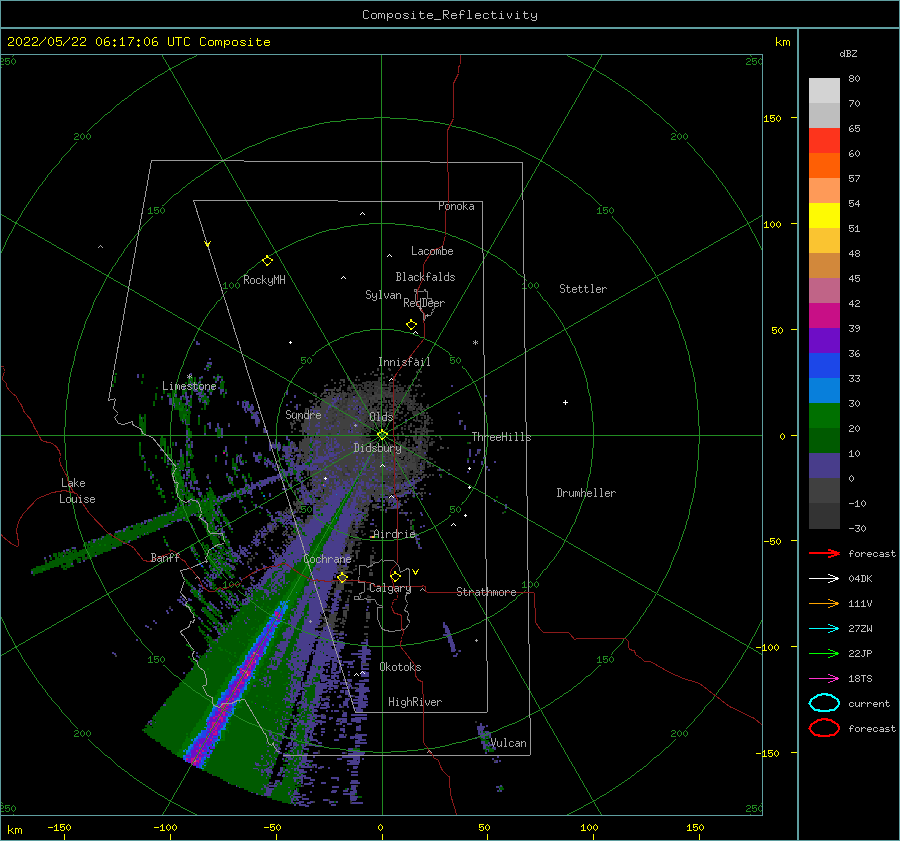
Task: Click the Sylvan label on map
Action: tap(383, 295)
